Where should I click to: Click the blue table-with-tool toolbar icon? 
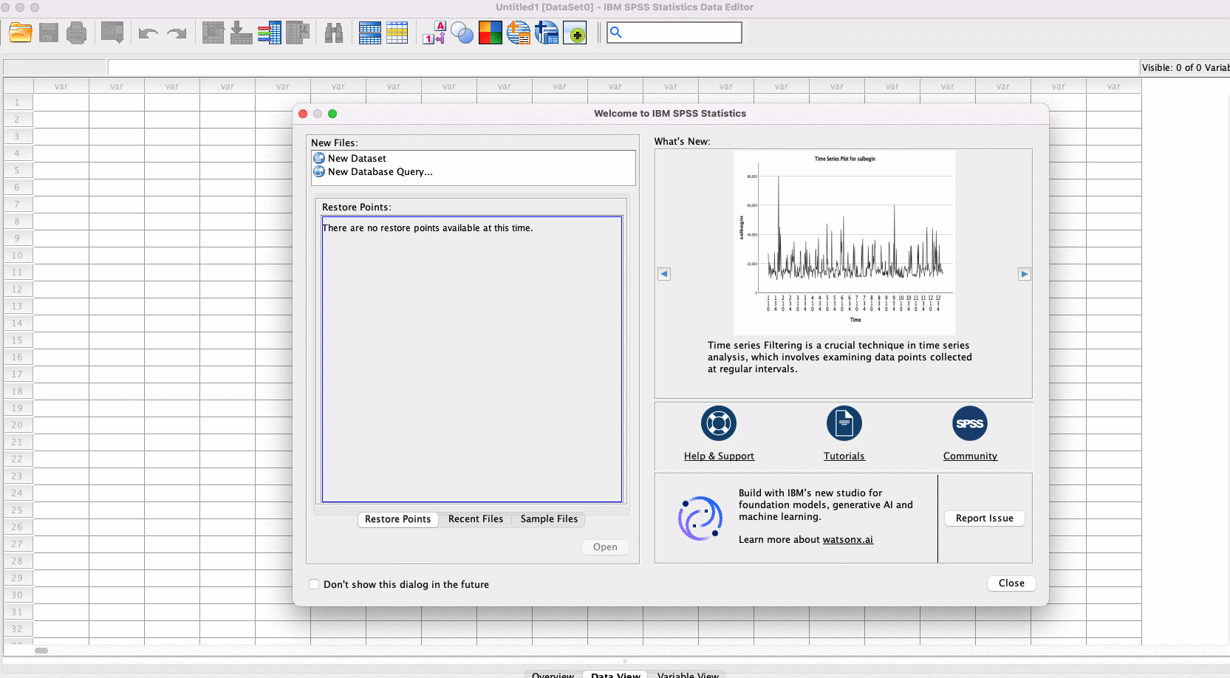(x=546, y=33)
